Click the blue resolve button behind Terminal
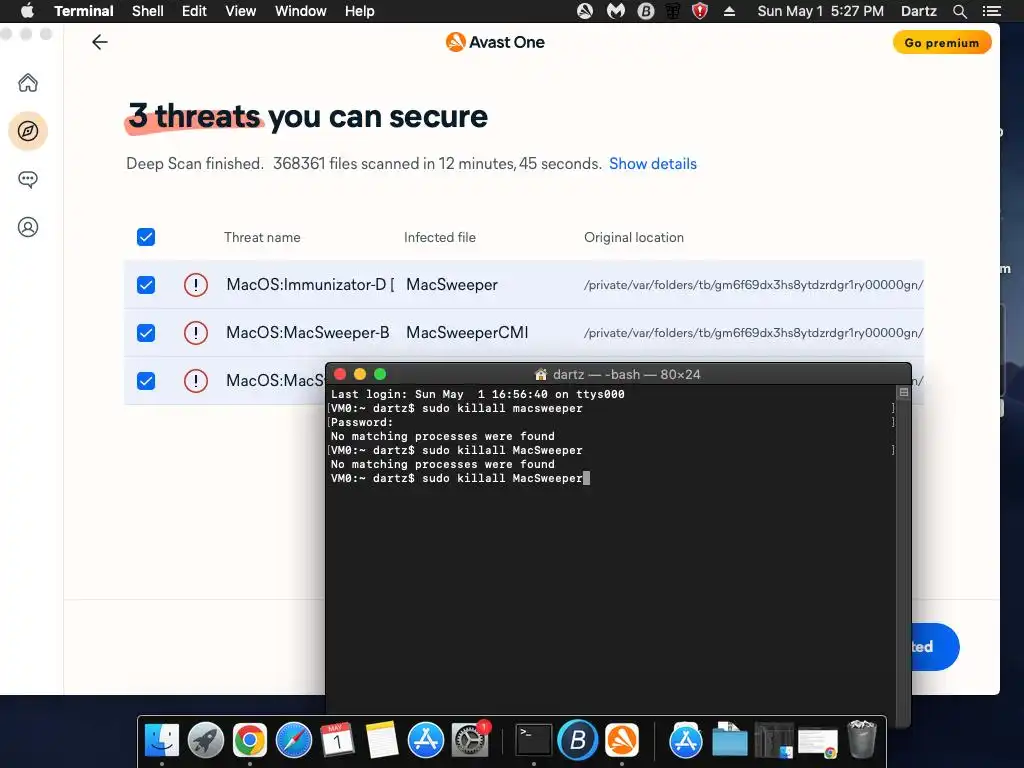 [x=935, y=647]
